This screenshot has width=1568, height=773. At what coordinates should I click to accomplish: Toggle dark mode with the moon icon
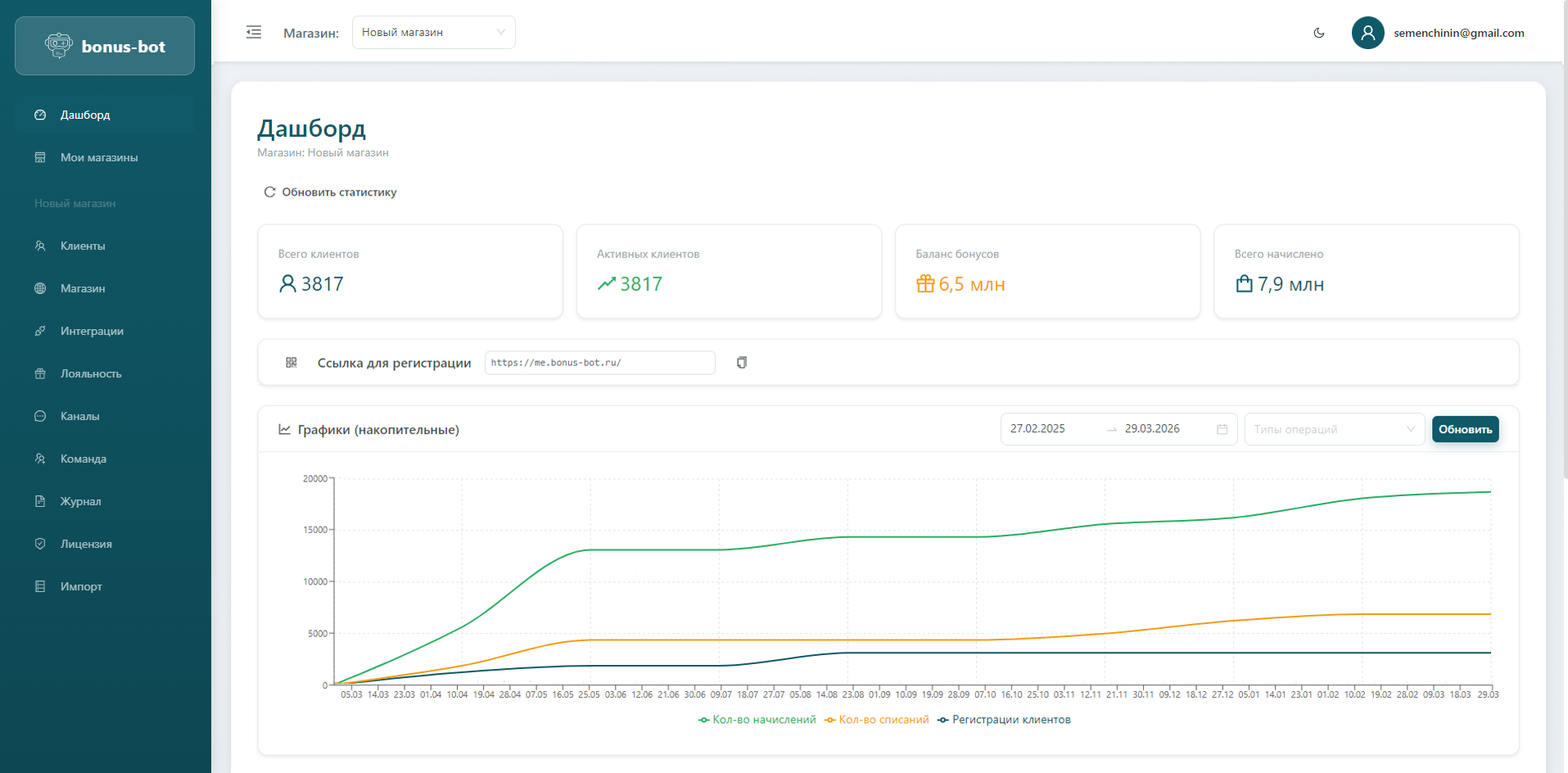tap(1319, 33)
